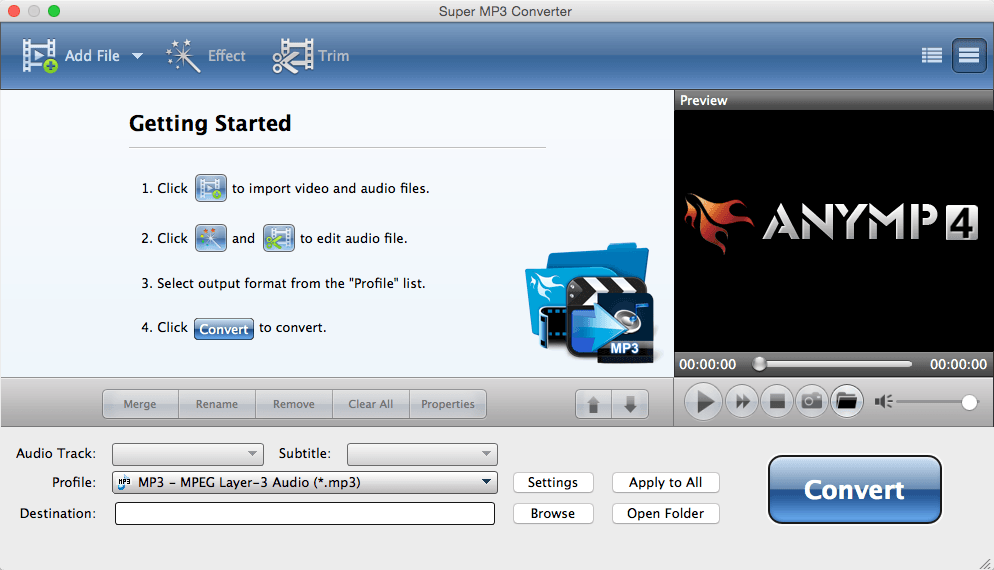
Task: Click the red close window button
Action: point(13,11)
